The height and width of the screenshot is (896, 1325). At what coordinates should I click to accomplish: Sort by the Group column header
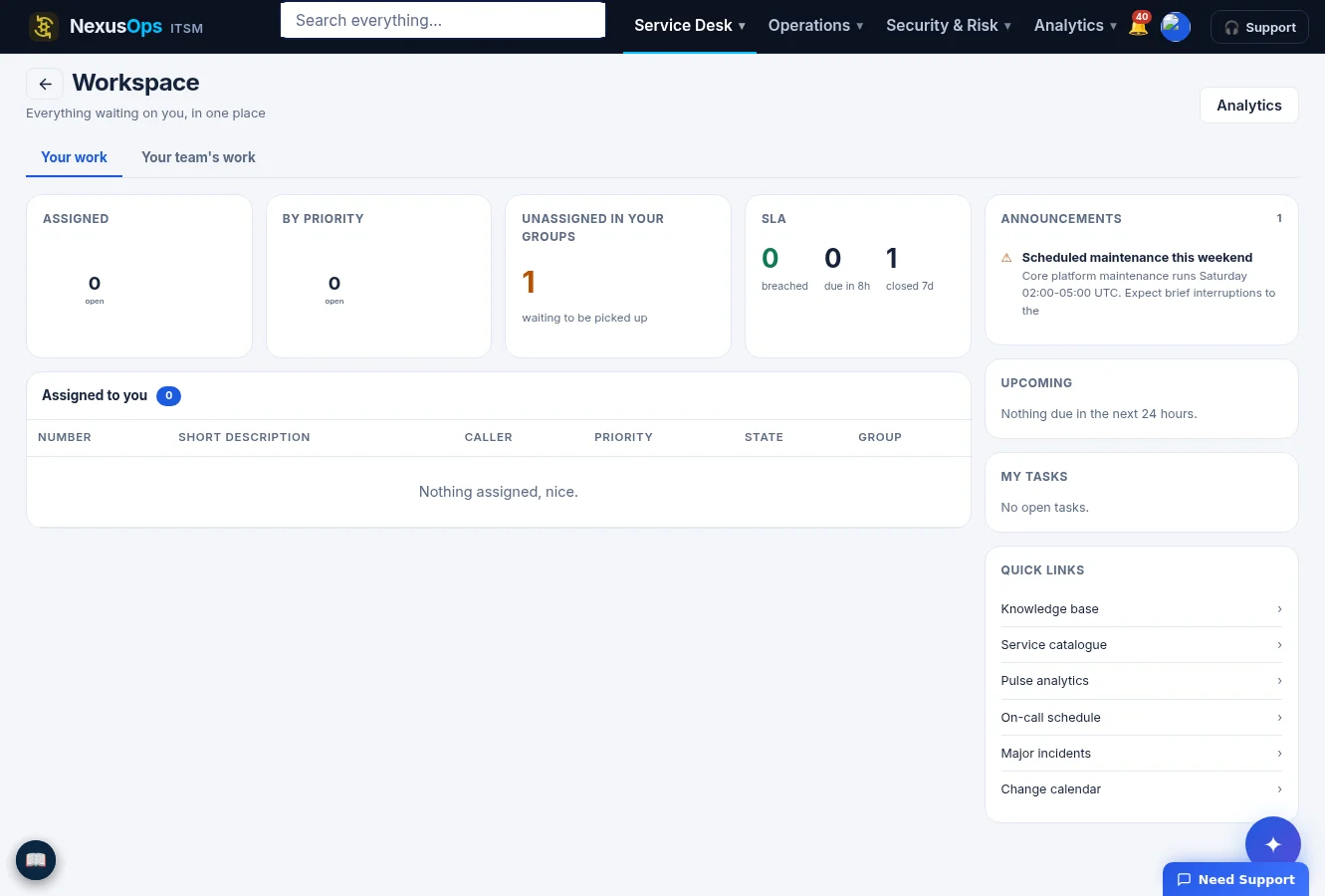click(880, 437)
